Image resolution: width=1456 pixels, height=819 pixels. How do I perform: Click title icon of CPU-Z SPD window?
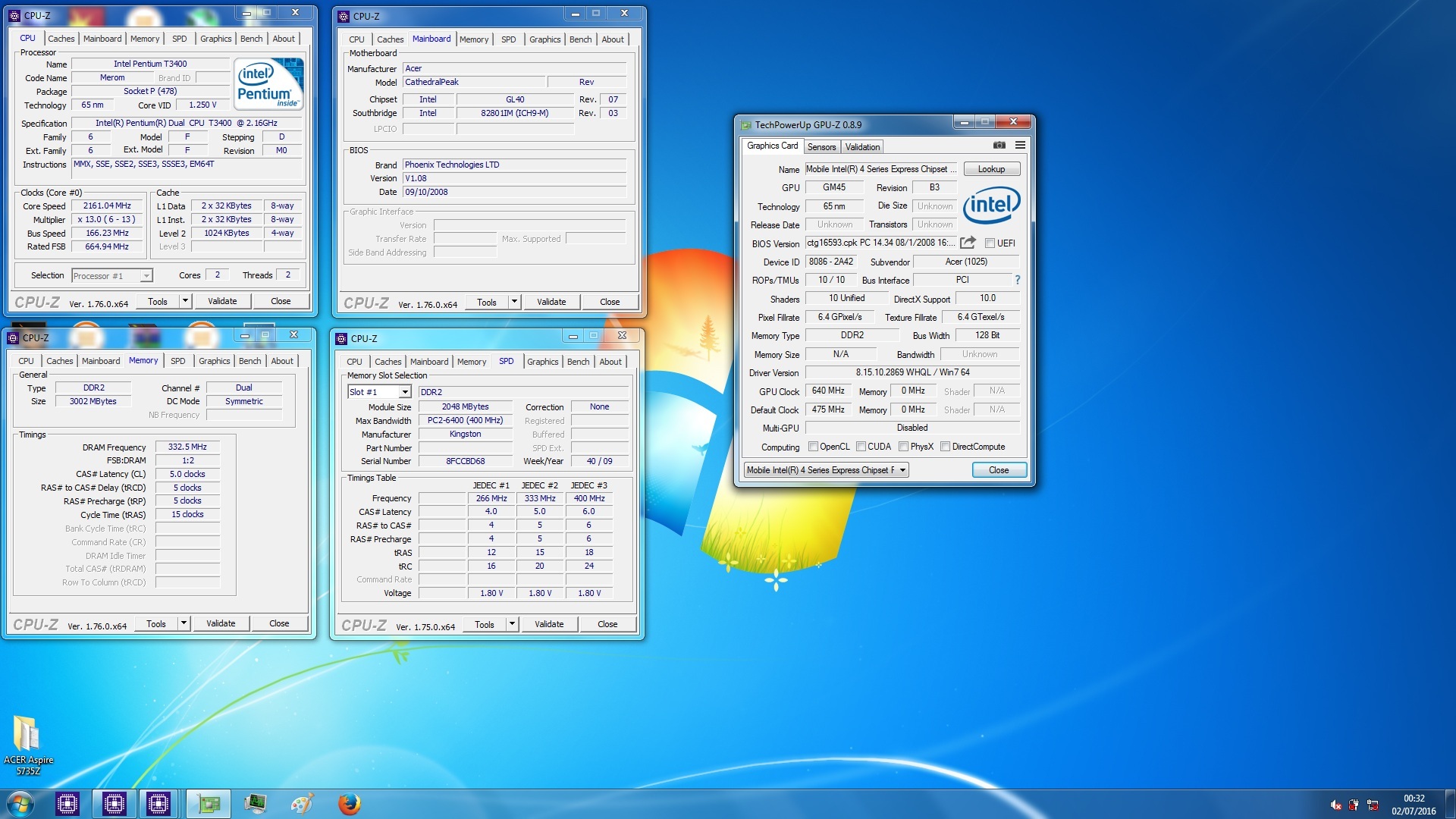(341, 338)
